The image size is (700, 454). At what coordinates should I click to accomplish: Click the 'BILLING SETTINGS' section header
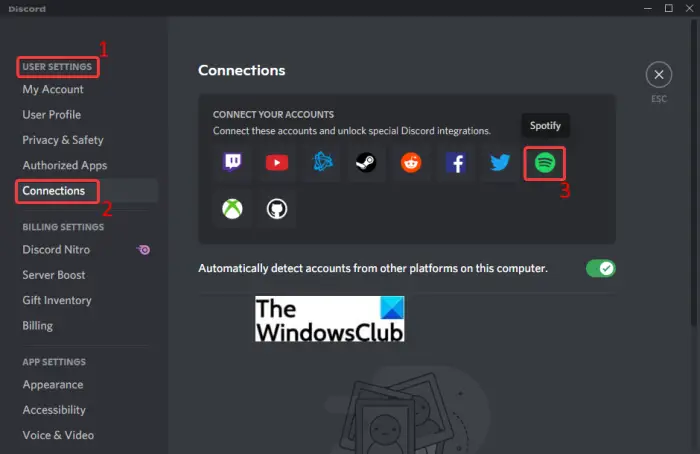63,227
